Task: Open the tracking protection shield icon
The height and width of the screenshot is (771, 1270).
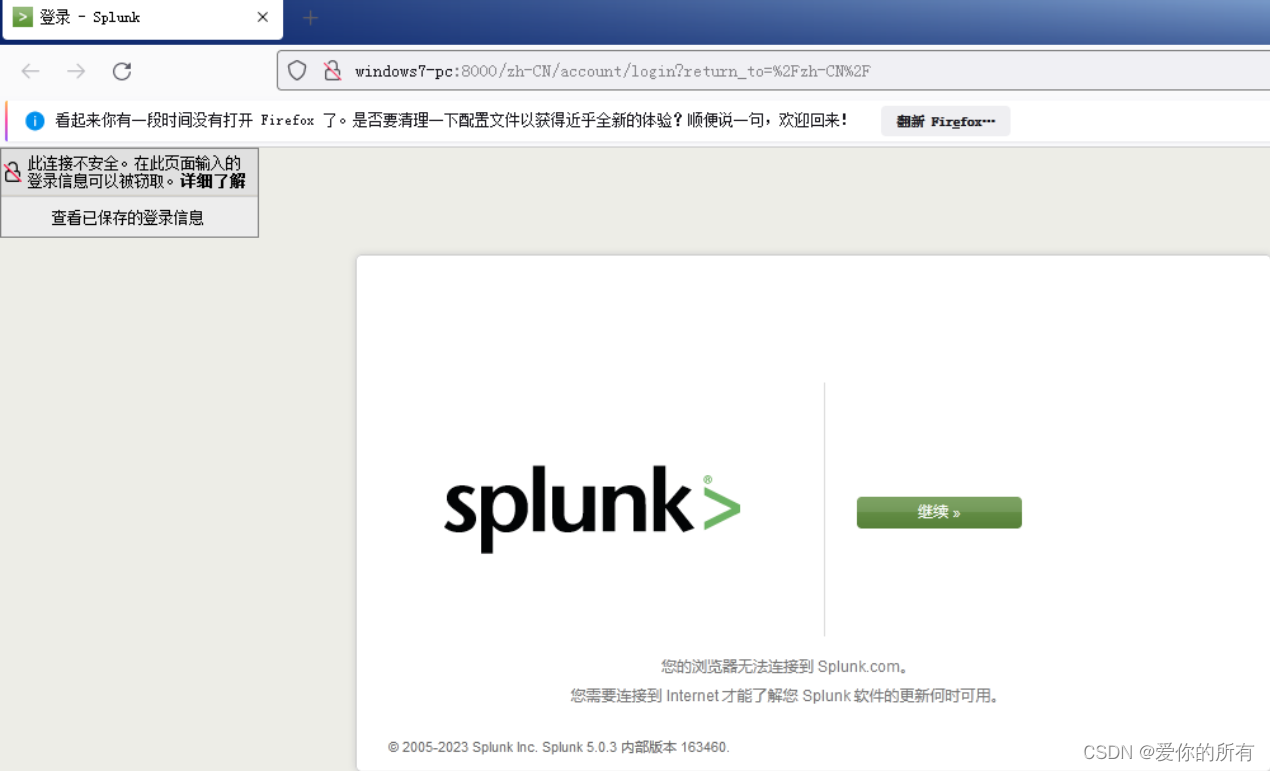Action: pyautogui.click(x=296, y=70)
